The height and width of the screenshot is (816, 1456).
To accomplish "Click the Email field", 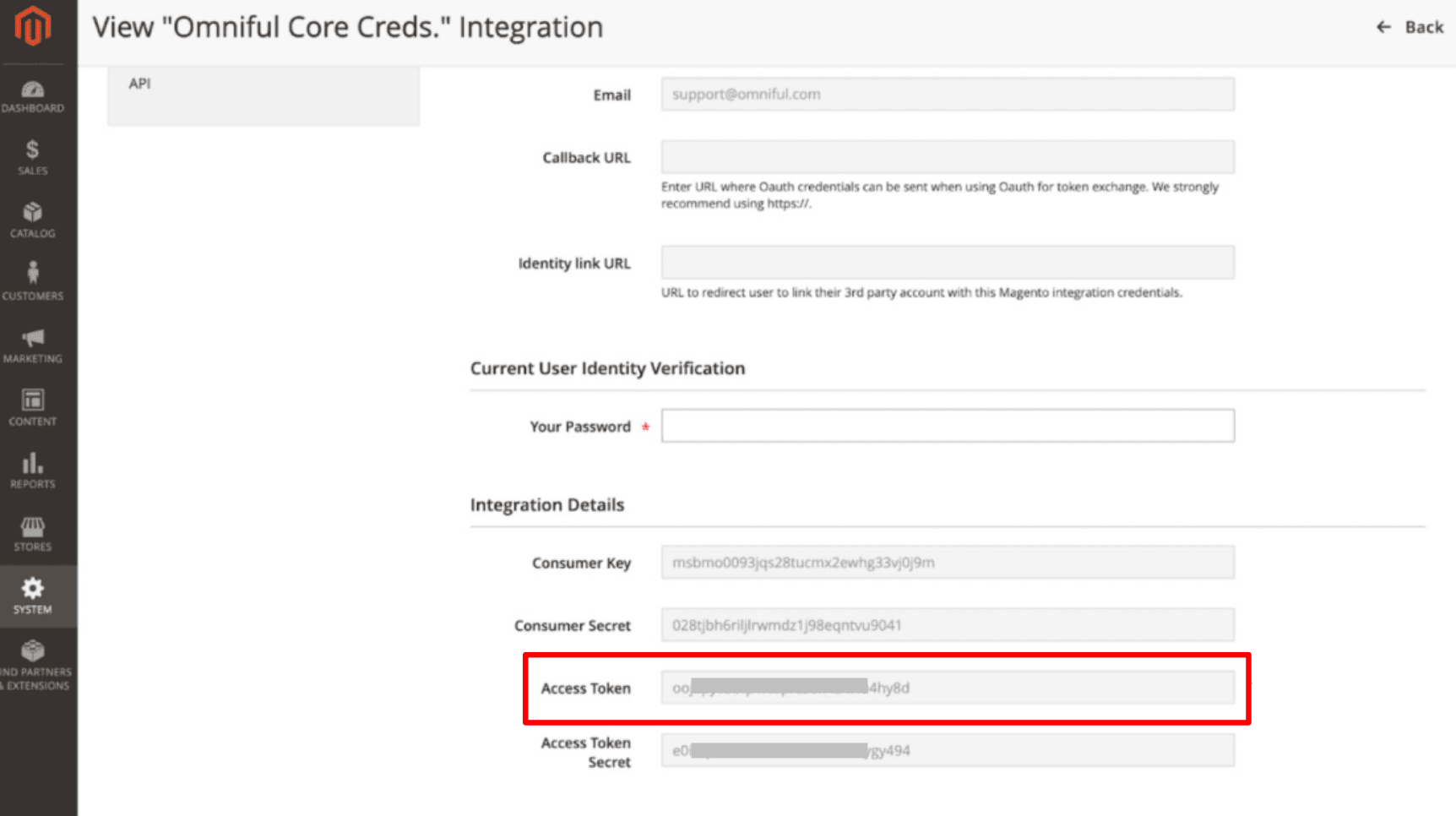I will pyautogui.click(x=947, y=95).
